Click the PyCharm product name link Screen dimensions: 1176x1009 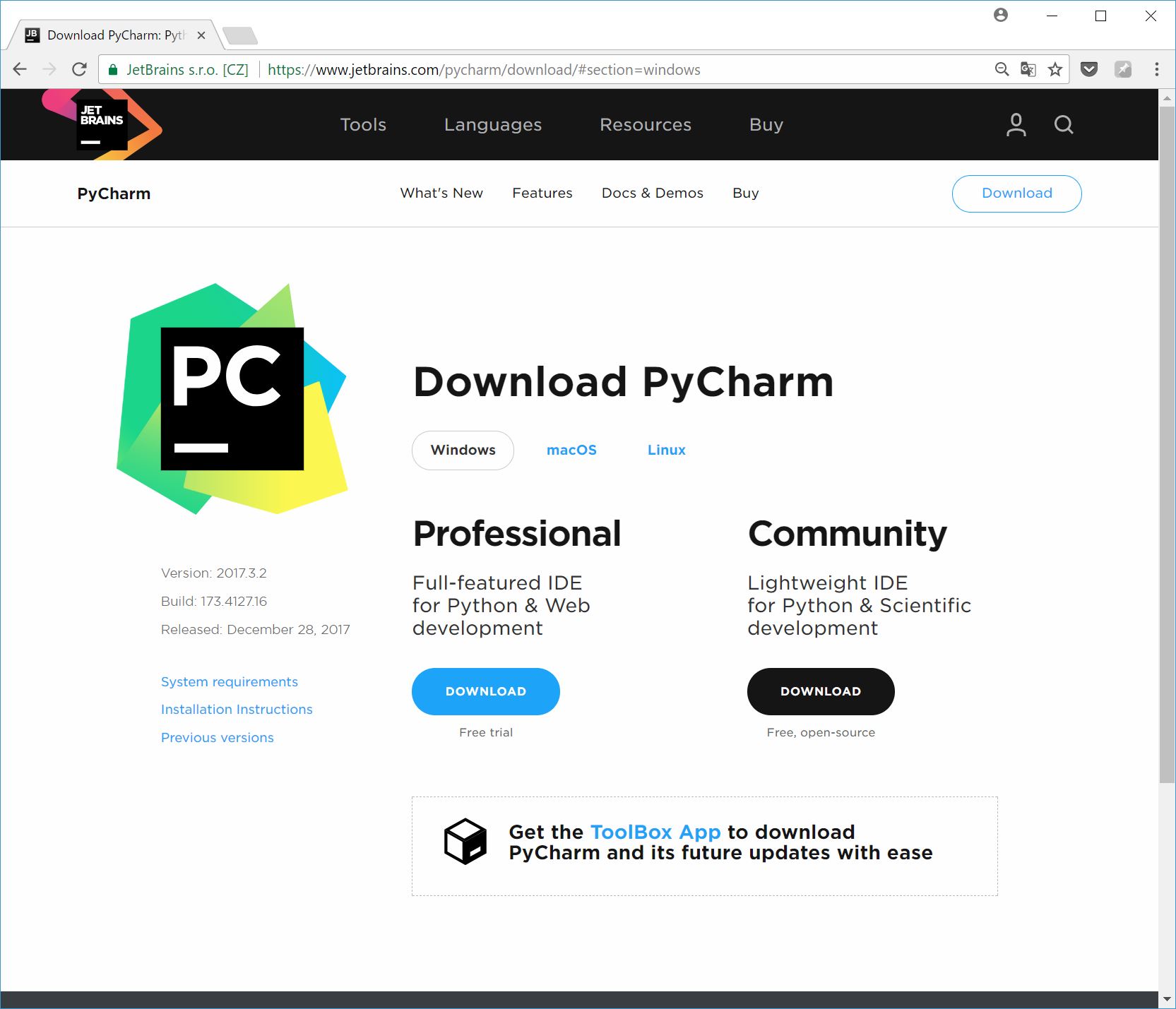click(114, 193)
